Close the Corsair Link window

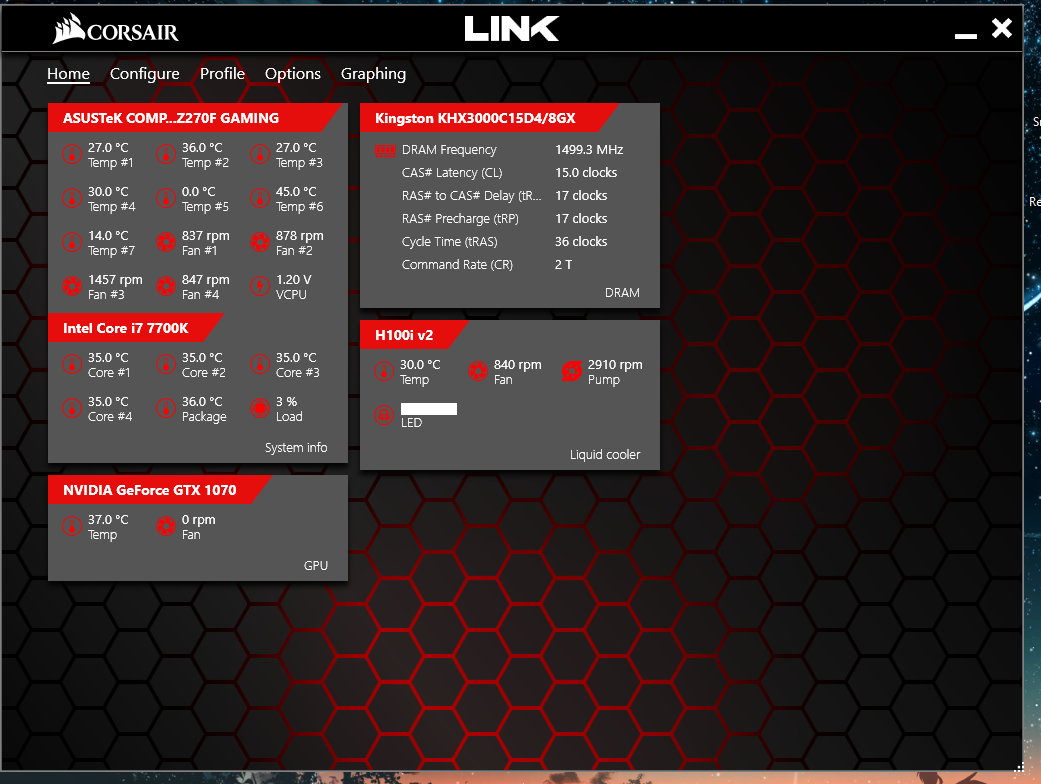[1002, 29]
